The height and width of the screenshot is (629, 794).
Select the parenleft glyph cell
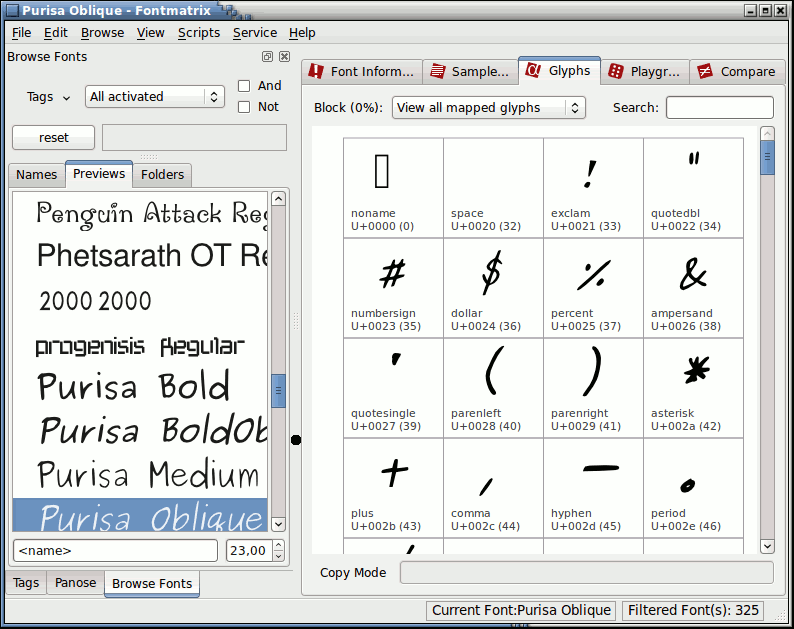(493, 388)
